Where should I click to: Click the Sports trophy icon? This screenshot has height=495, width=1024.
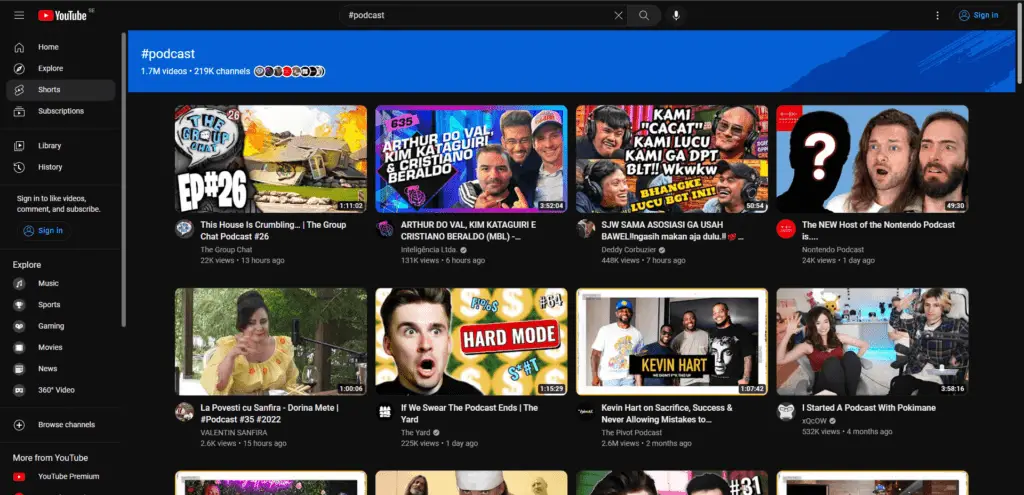pos(20,305)
